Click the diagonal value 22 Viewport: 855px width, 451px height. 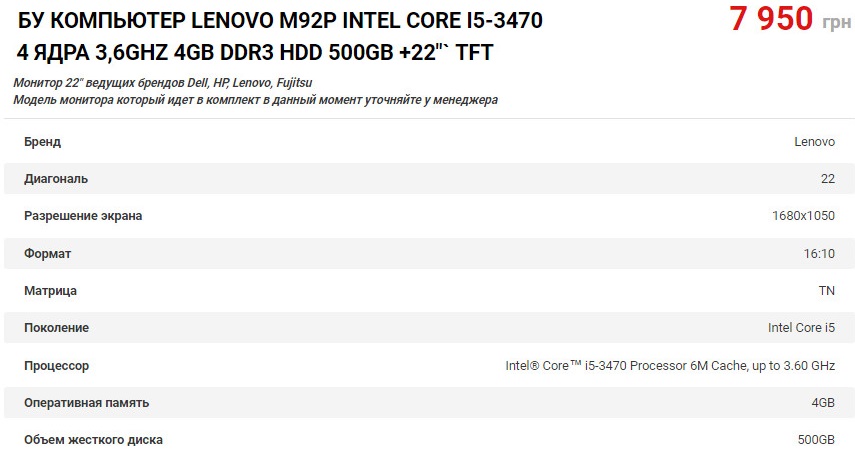(828, 179)
